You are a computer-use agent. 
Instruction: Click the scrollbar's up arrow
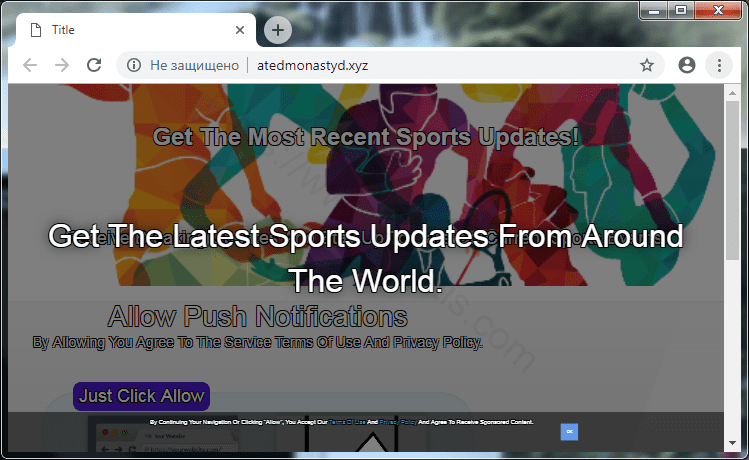pos(732,92)
